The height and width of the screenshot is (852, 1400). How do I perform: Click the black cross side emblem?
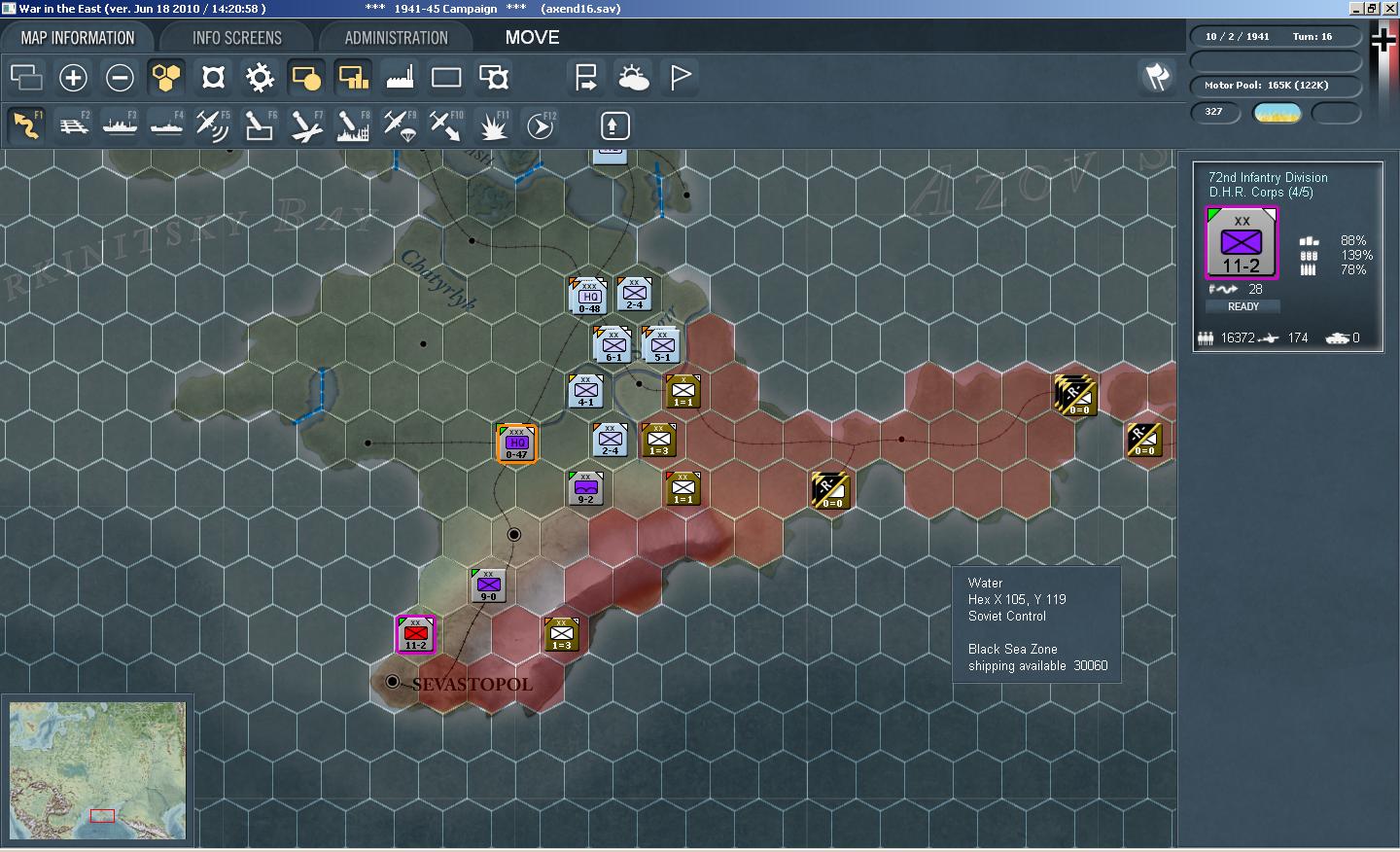pyautogui.click(x=1383, y=40)
